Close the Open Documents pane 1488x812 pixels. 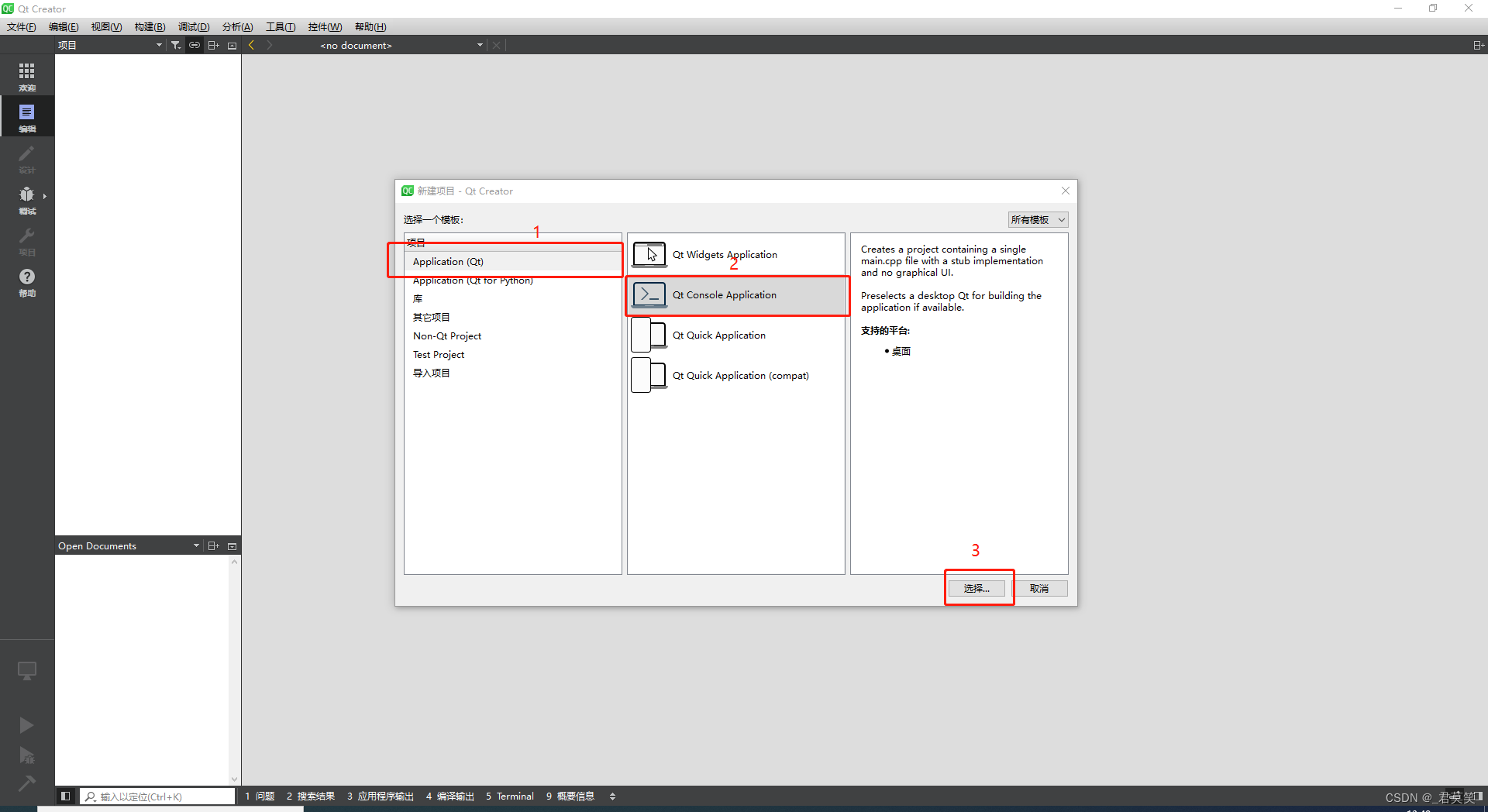[x=232, y=545]
